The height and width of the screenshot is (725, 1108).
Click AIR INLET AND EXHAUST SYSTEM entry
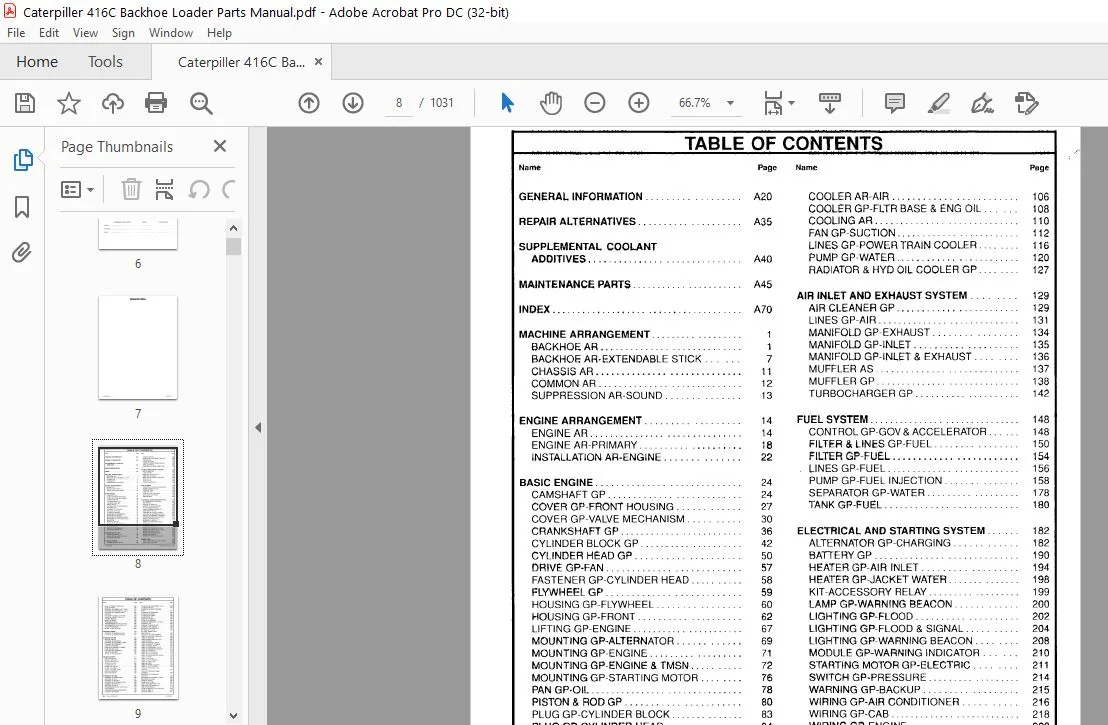pyautogui.click(x=882, y=295)
